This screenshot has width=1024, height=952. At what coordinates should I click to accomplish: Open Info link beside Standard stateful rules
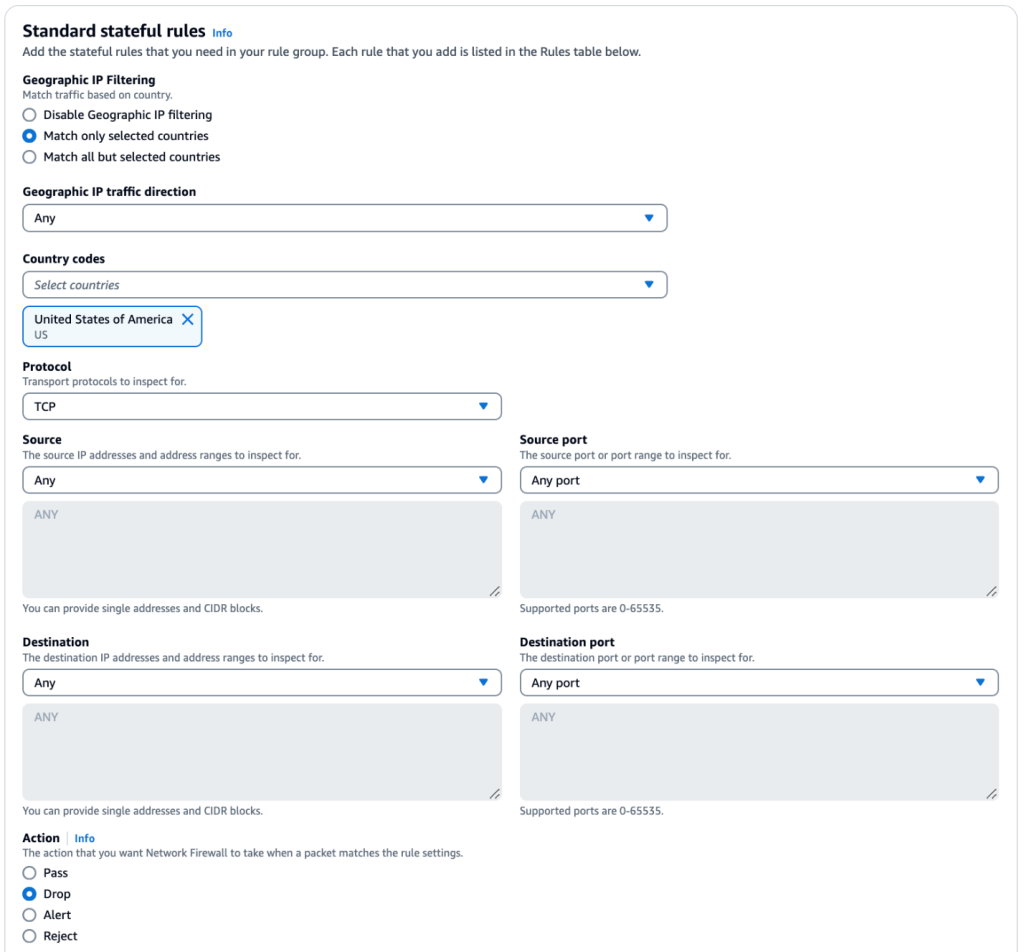(222, 33)
